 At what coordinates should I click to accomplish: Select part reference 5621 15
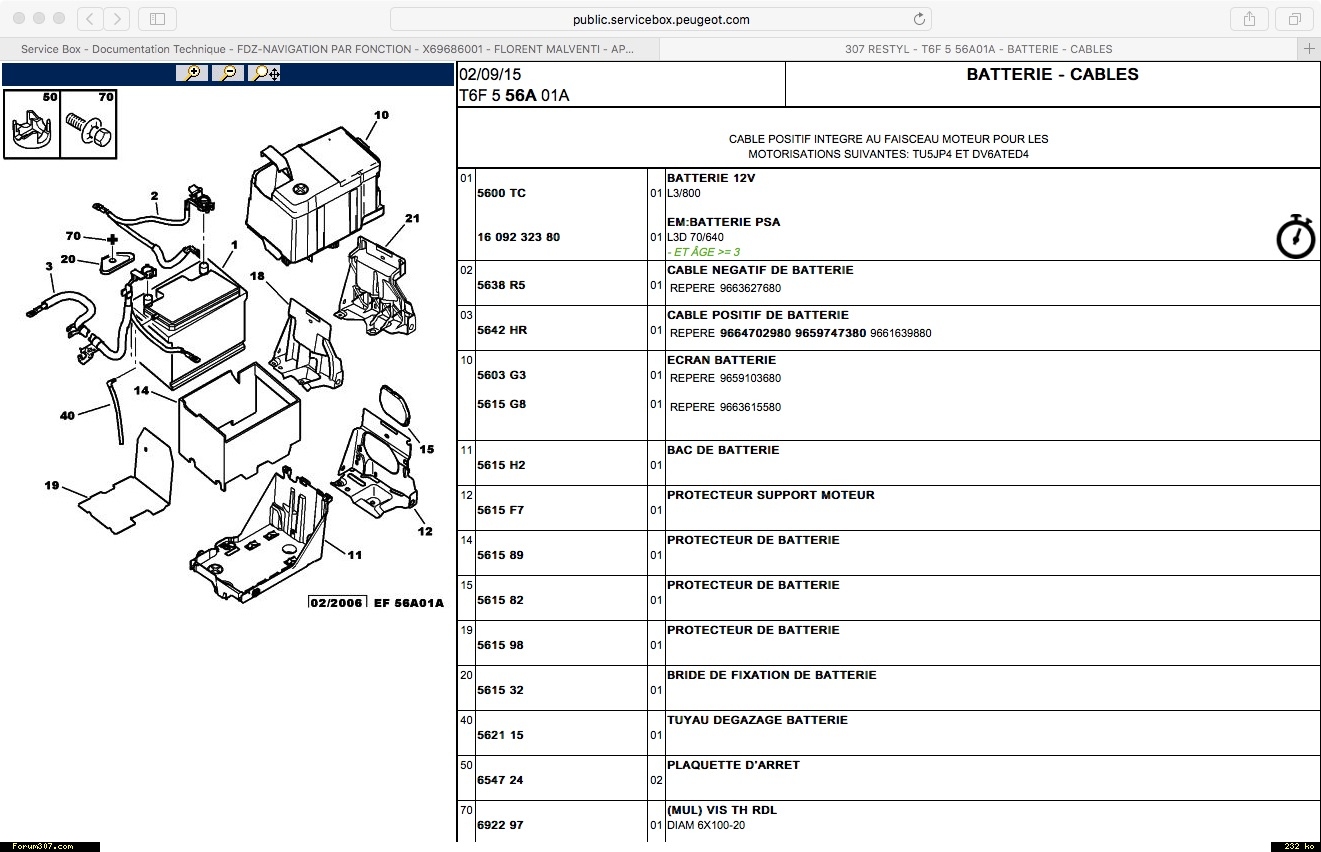tap(501, 735)
